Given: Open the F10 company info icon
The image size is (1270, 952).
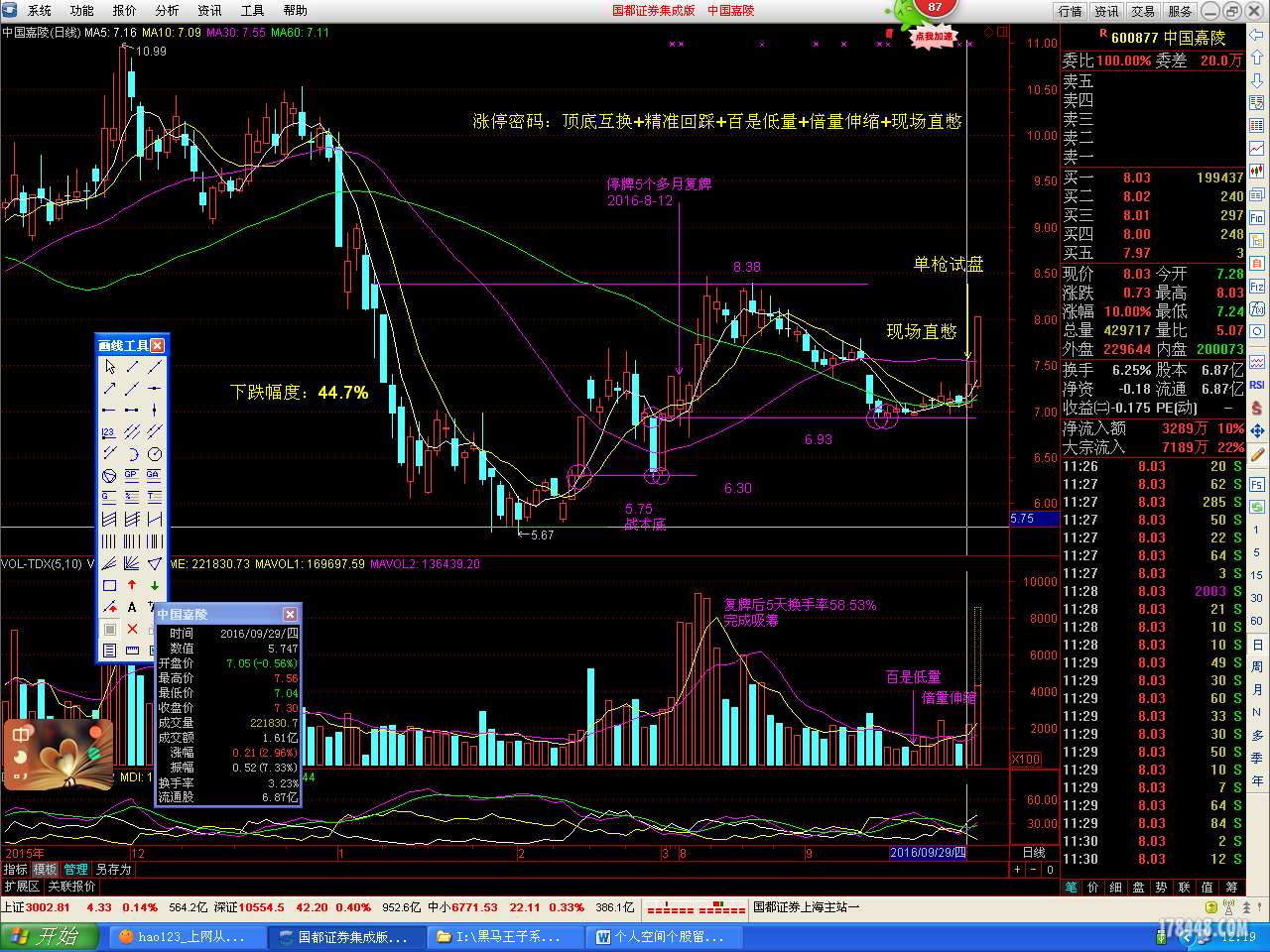Looking at the screenshot, I should [x=1257, y=217].
